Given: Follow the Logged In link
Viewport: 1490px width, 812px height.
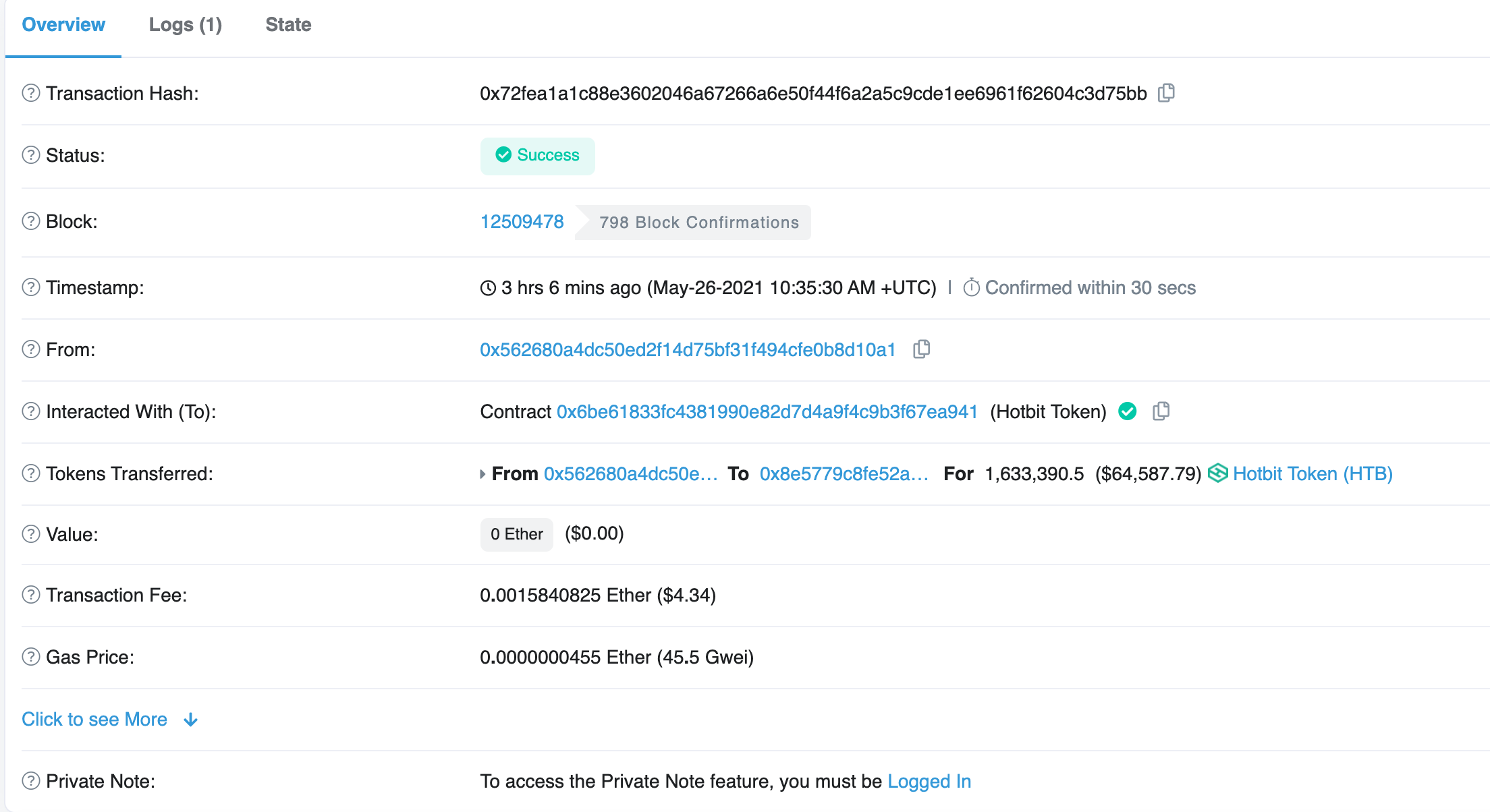Looking at the screenshot, I should [x=929, y=781].
